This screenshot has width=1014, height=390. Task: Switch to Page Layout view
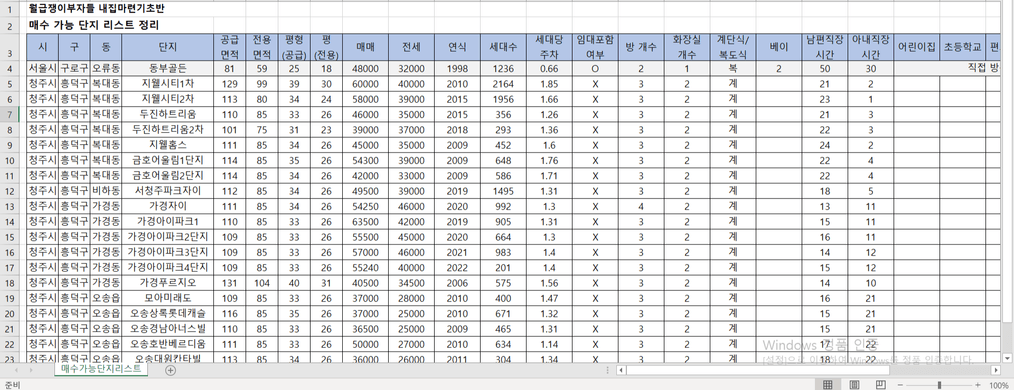(x=854, y=385)
